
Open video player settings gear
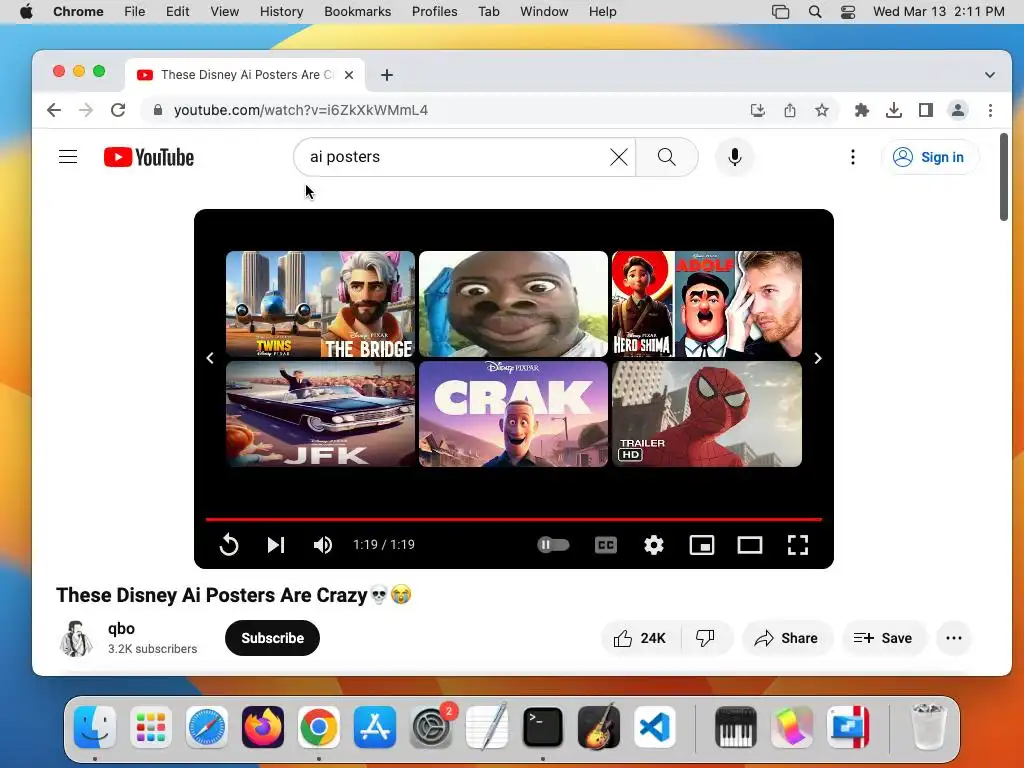pos(654,545)
